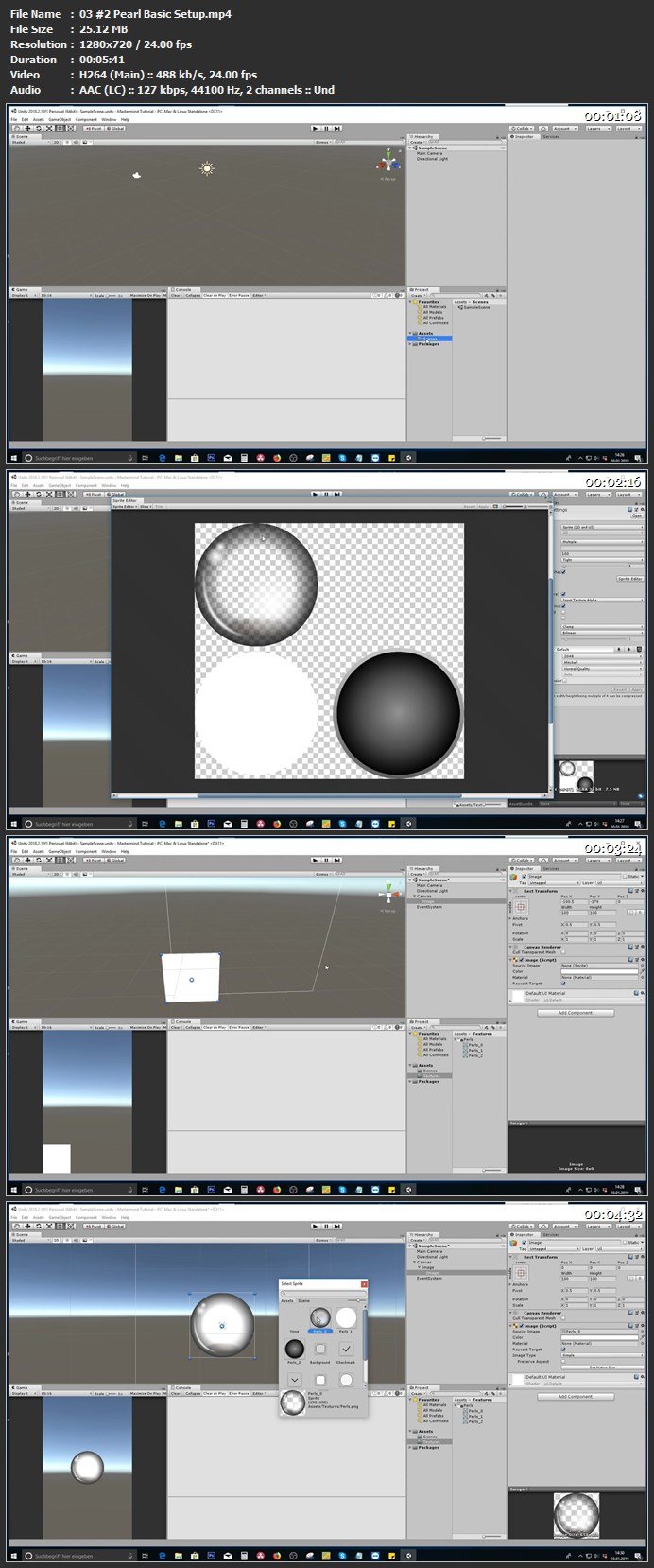Click Add Component in the 00:04:32 Inspector
Screen dimensions: 654x1568
tap(576, 1396)
